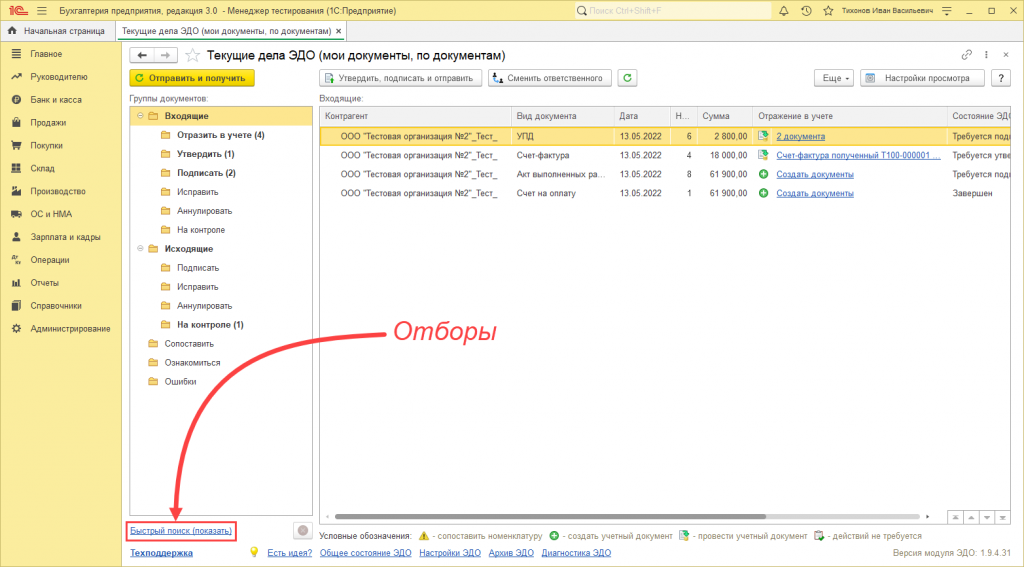The height and width of the screenshot is (567, 1024).
Task: Open help with the question mark button
Action: coord(1000,78)
